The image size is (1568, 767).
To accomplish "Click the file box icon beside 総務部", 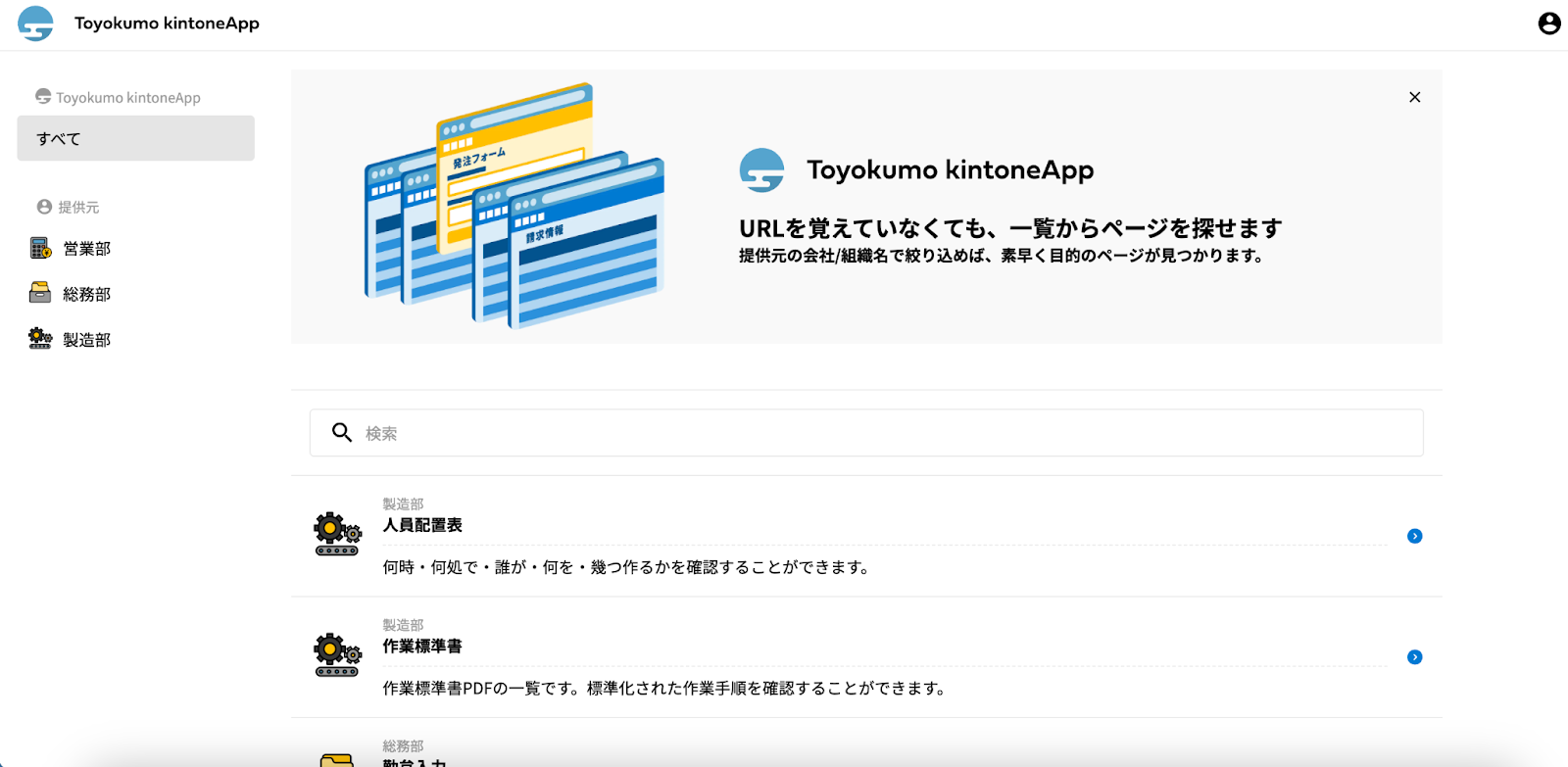I will tap(40, 293).
